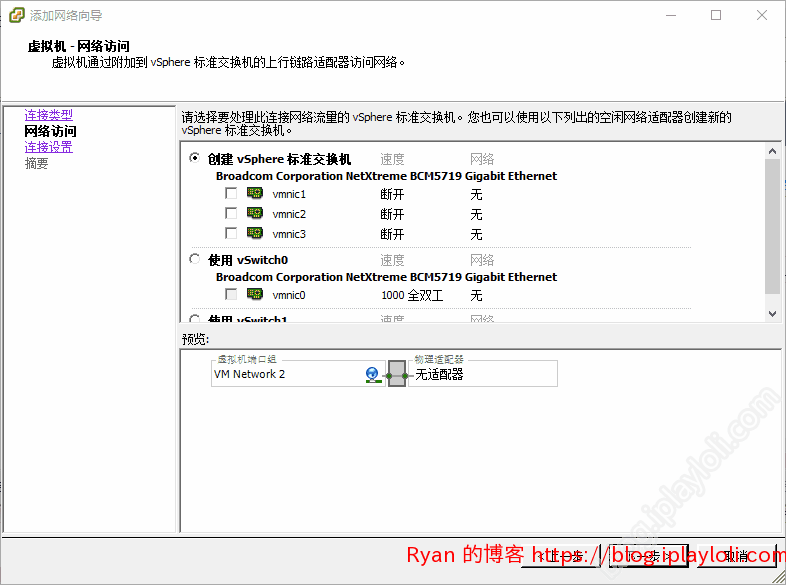Check the vmnic1 adapter checkbox
786x585 pixels.
[x=231, y=193]
